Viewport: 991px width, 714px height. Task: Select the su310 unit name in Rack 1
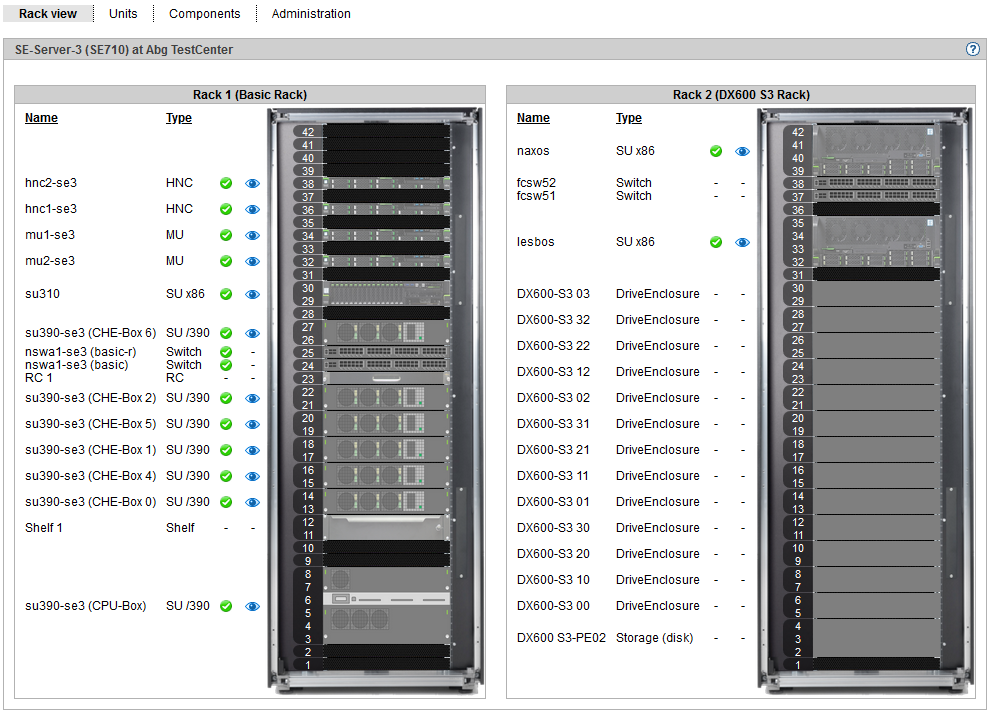point(41,294)
